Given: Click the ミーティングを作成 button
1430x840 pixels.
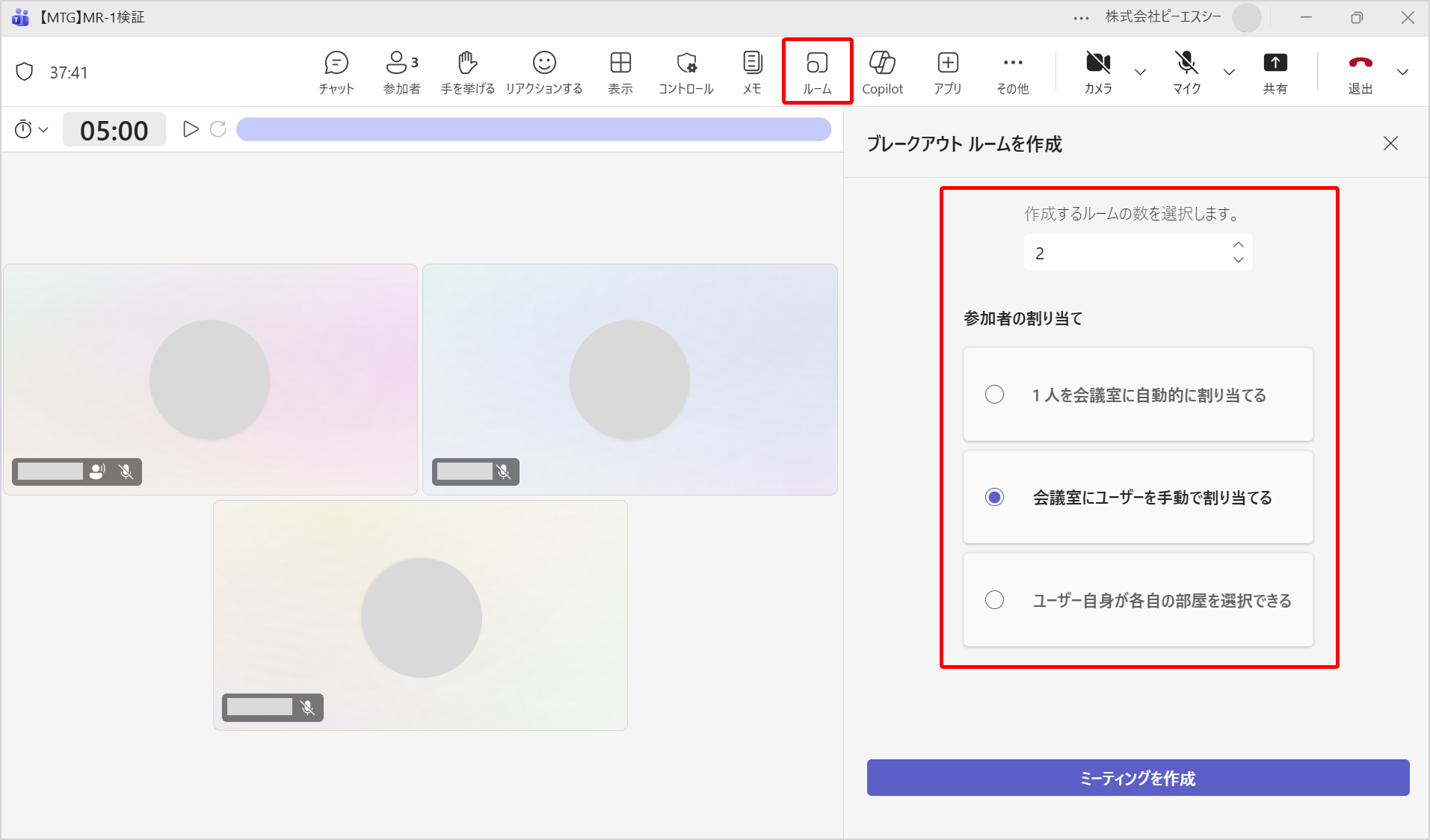Looking at the screenshot, I should (1138, 778).
